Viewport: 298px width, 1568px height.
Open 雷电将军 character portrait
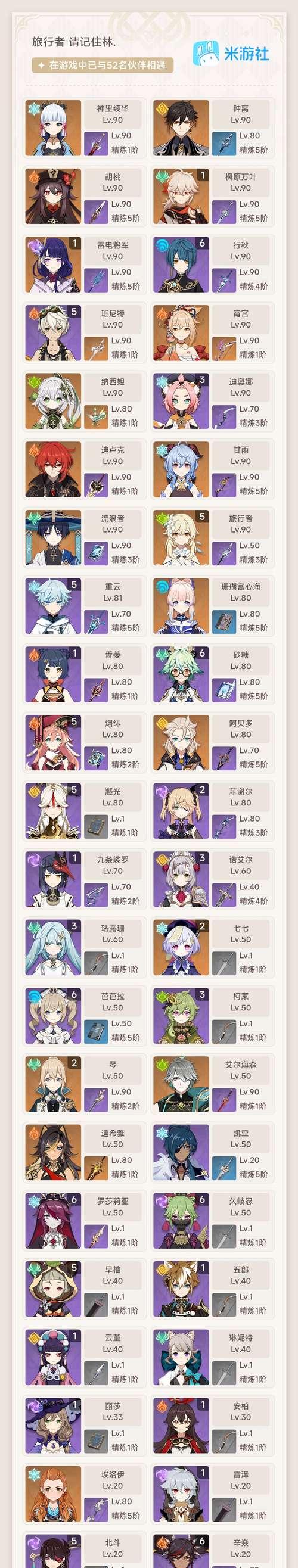tap(53, 265)
